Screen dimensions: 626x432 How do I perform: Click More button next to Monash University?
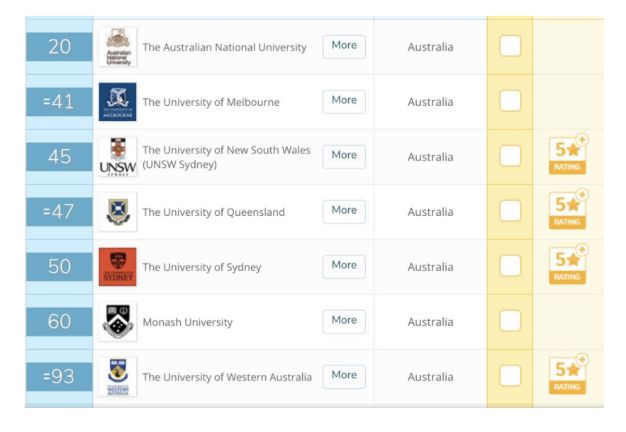click(x=344, y=322)
